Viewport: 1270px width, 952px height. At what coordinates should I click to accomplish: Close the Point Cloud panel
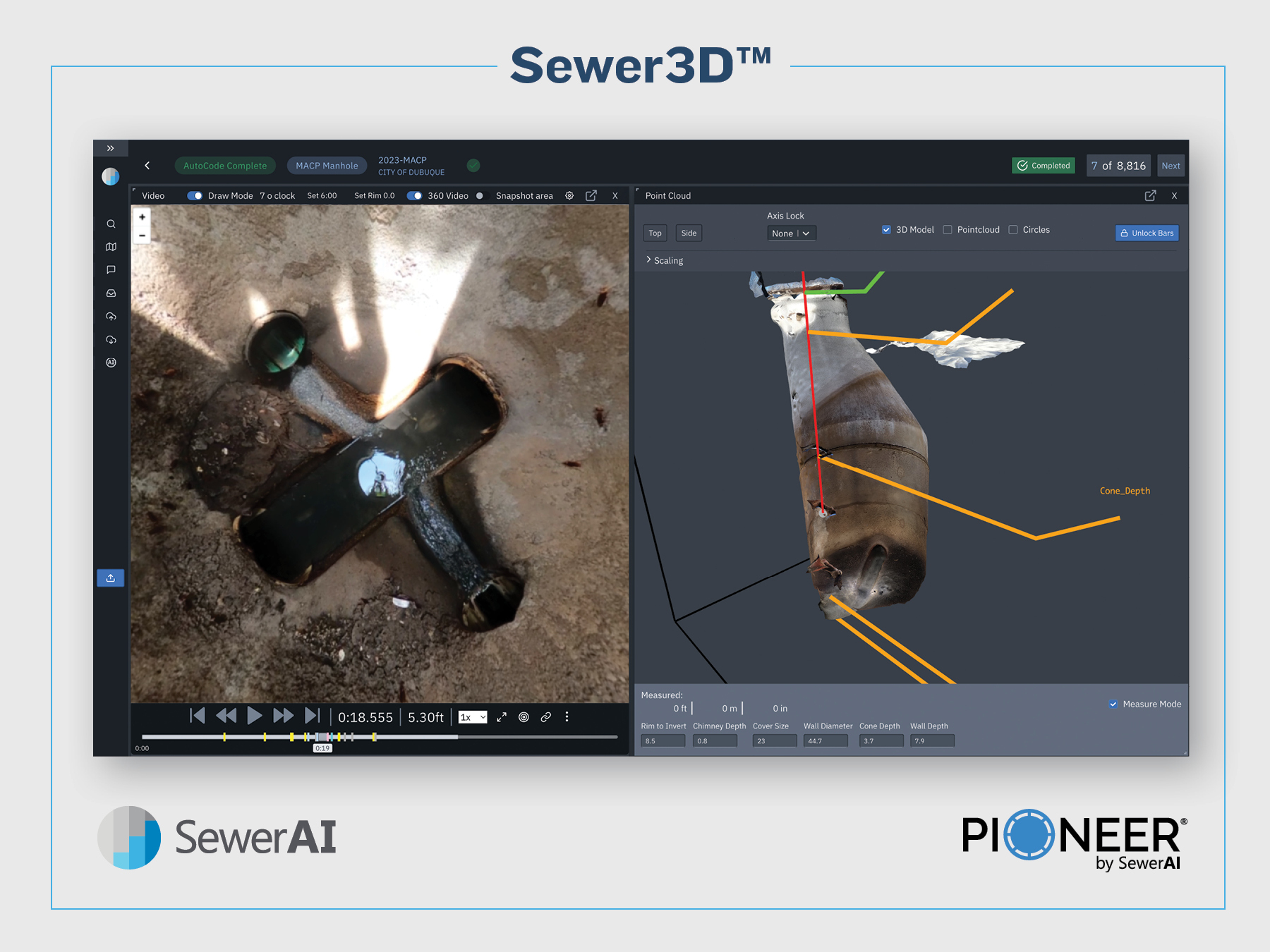click(x=1174, y=196)
